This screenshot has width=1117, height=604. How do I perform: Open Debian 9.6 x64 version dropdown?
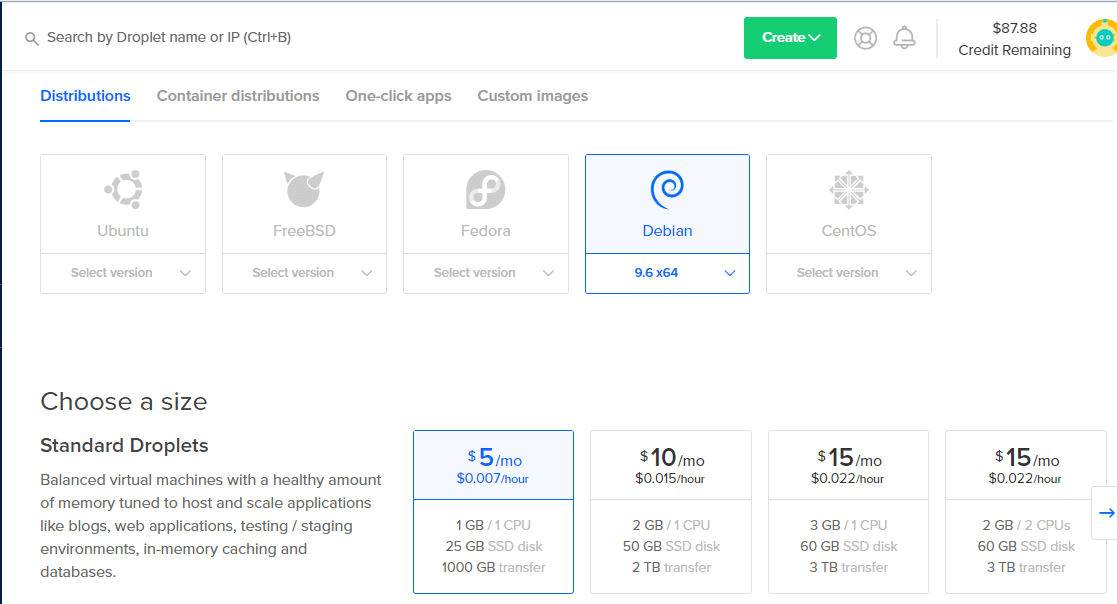click(x=667, y=273)
